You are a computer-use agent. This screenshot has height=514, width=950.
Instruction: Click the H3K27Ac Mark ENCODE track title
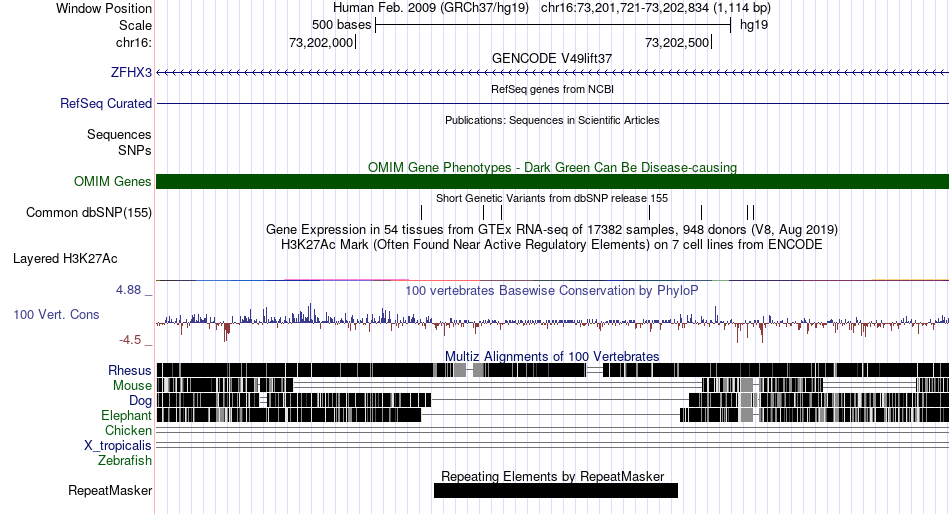[552, 245]
